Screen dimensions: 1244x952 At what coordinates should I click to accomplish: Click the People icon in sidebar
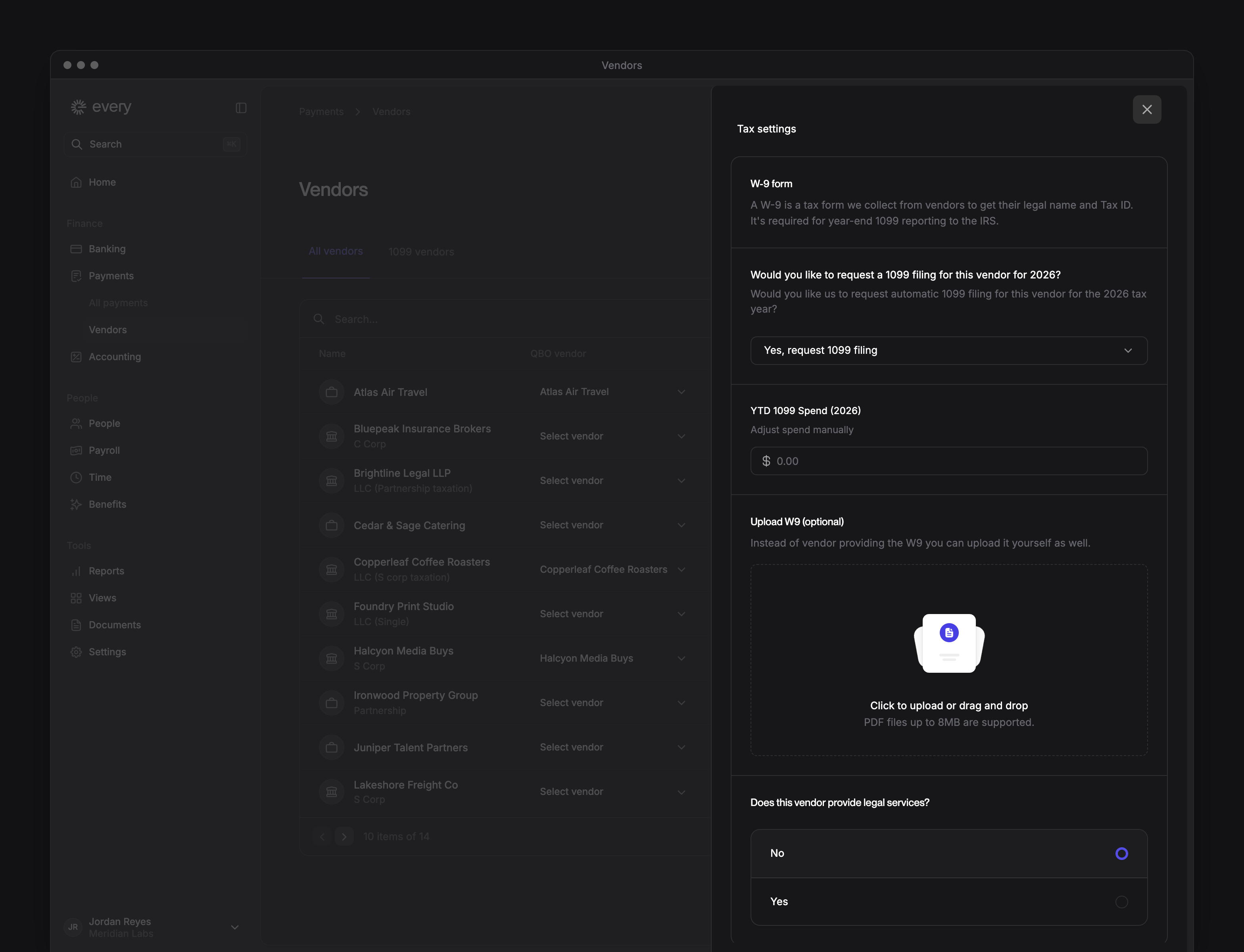(x=76, y=423)
